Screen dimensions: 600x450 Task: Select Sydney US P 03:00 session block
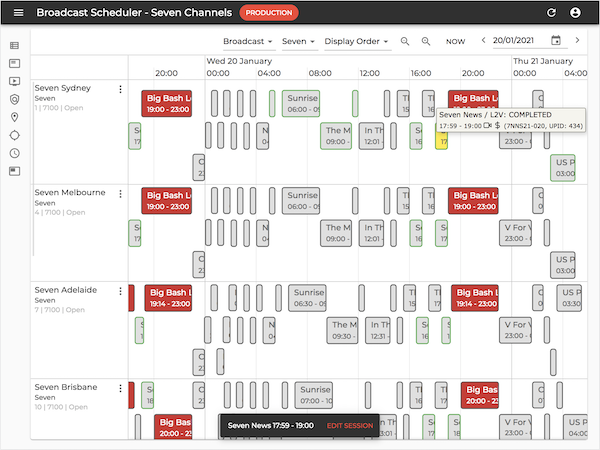(x=563, y=168)
